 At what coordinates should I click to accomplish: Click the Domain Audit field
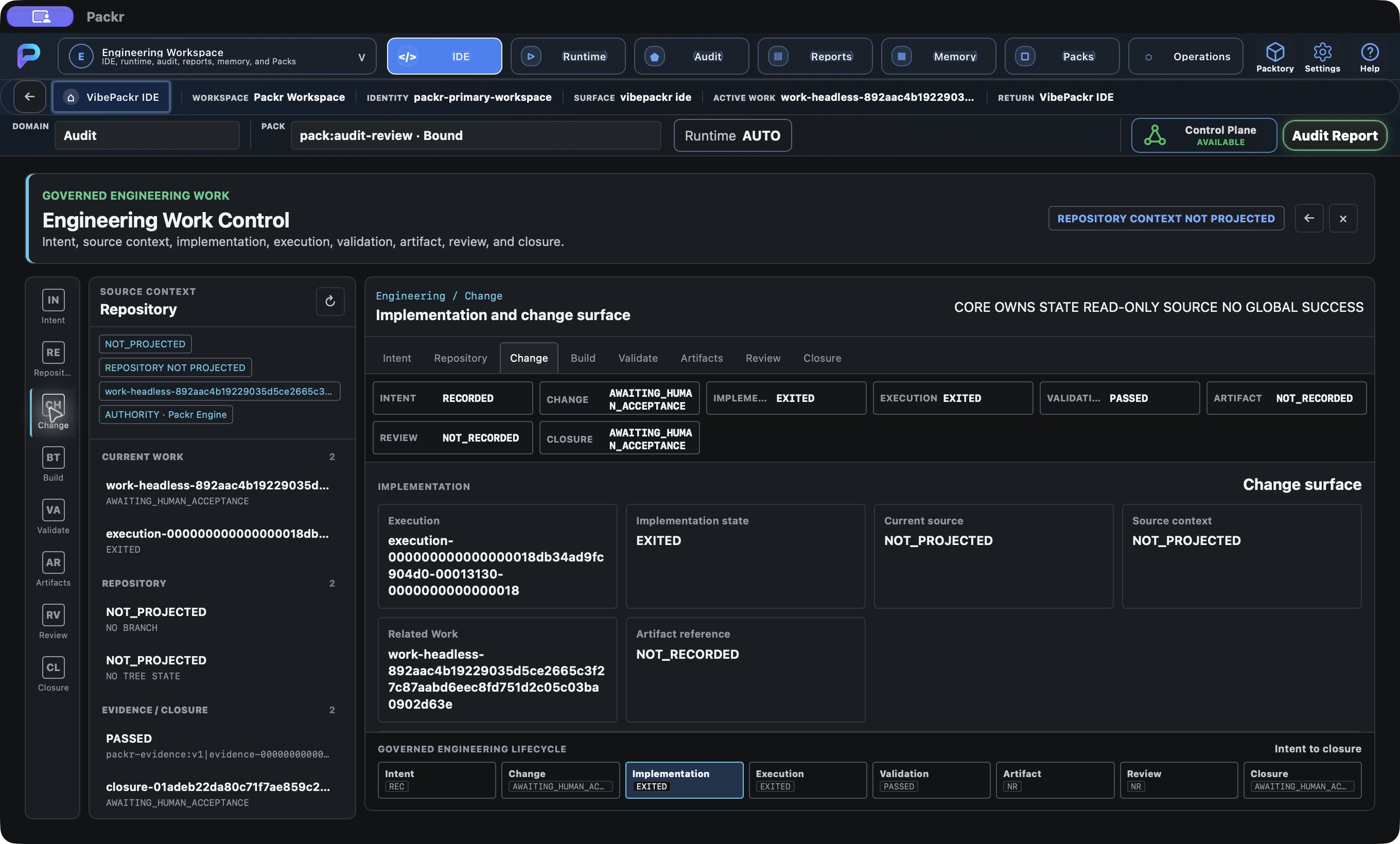click(147, 135)
